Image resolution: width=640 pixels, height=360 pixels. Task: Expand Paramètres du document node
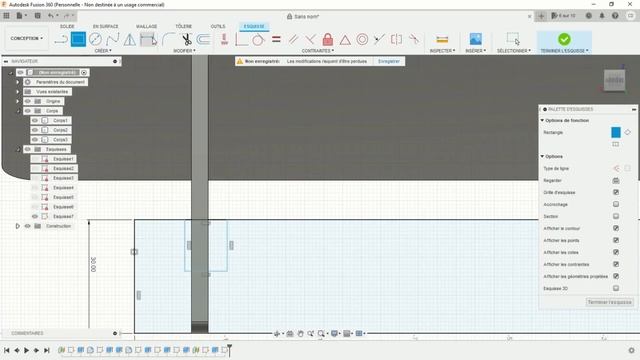18,82
